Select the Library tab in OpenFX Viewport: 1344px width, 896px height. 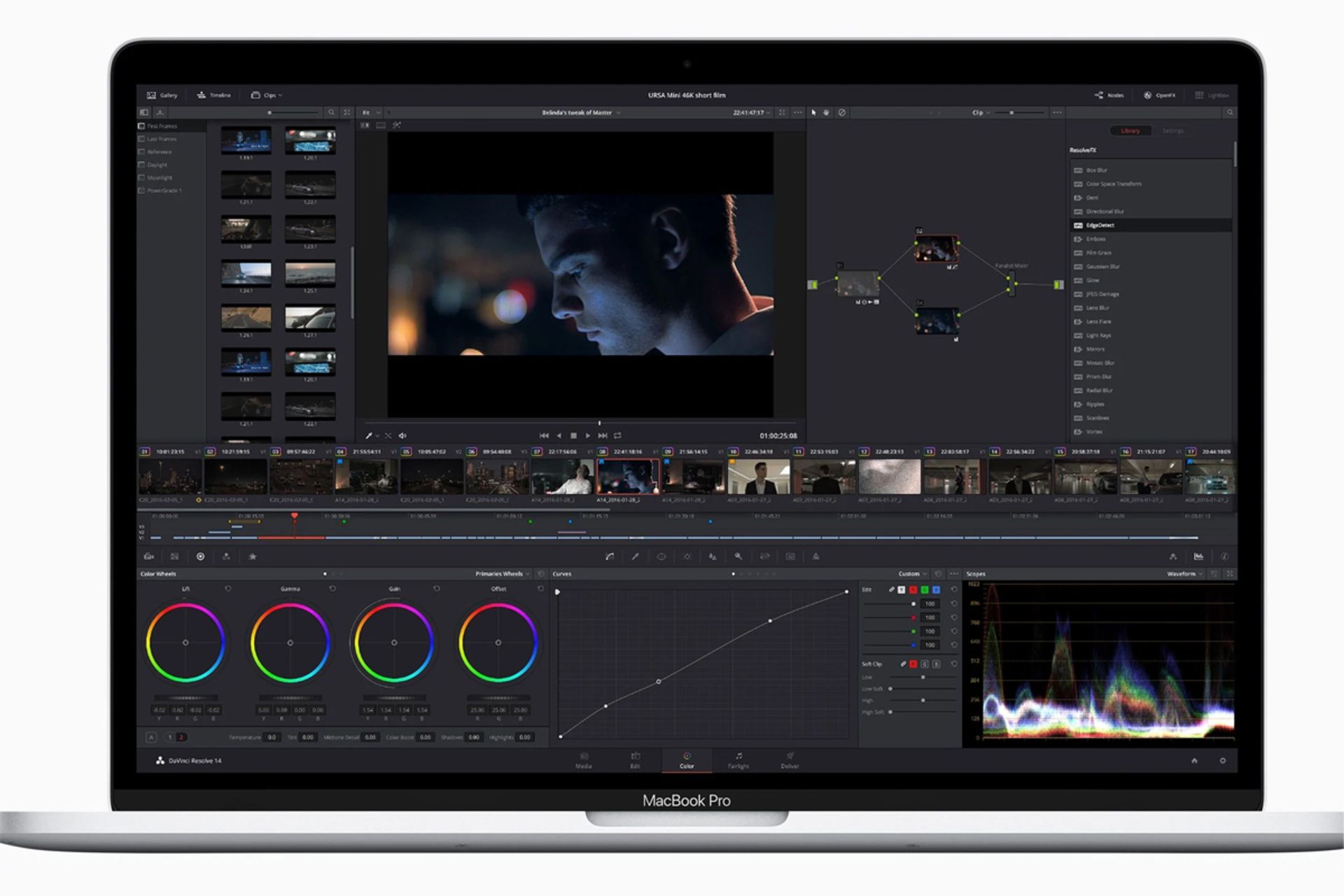click(x=1130, y=131)
